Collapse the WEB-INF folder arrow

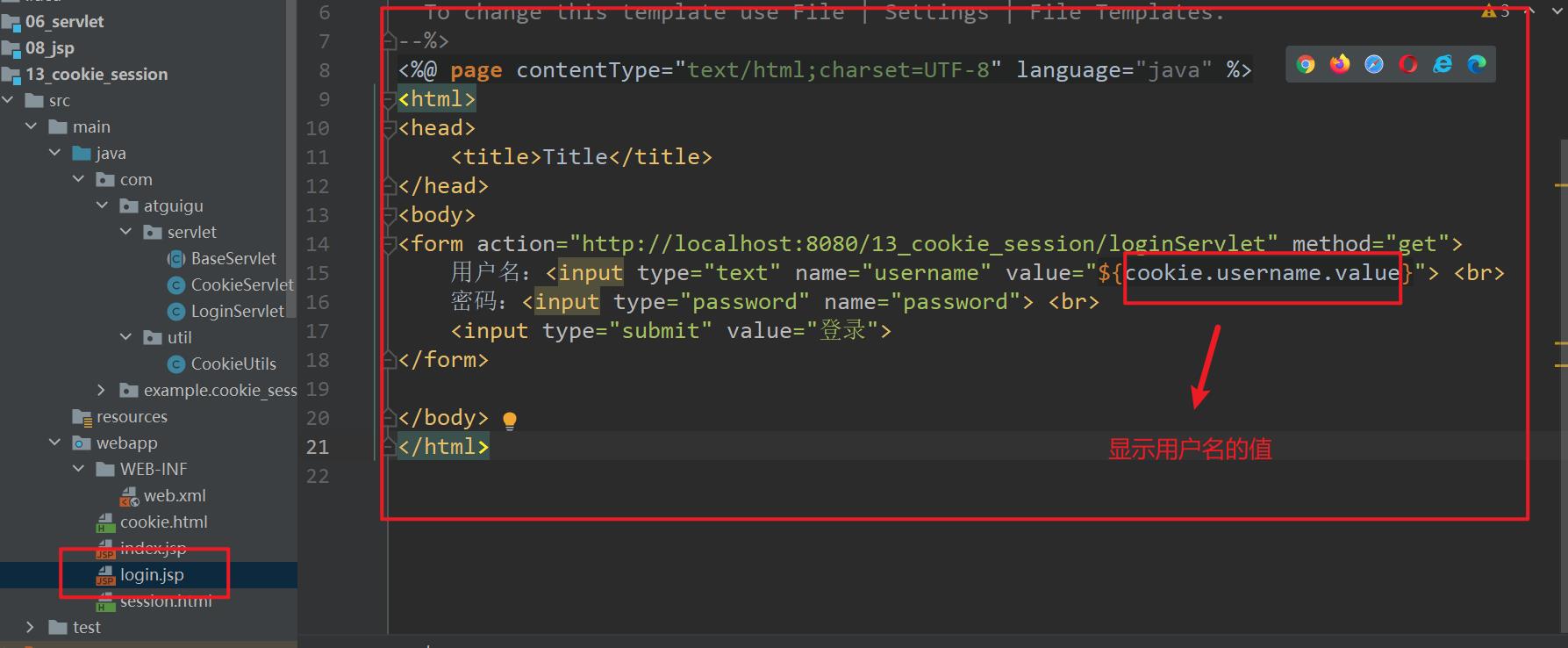click(x=79, y=469)
